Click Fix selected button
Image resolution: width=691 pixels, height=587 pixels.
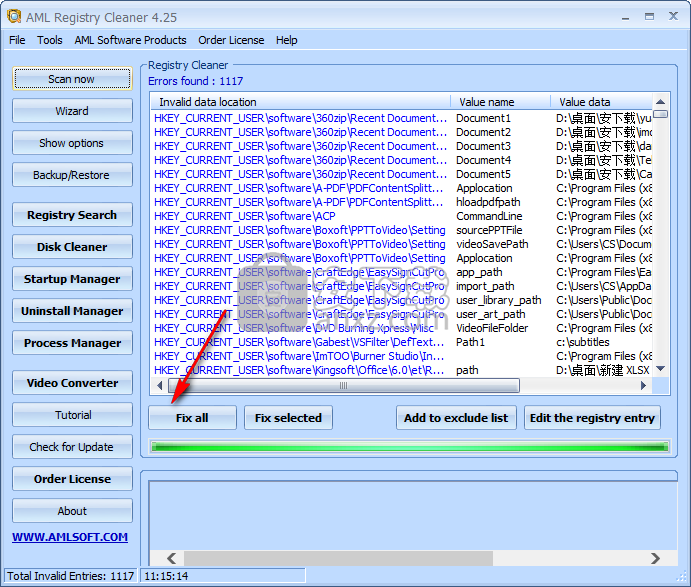point(288,418)
